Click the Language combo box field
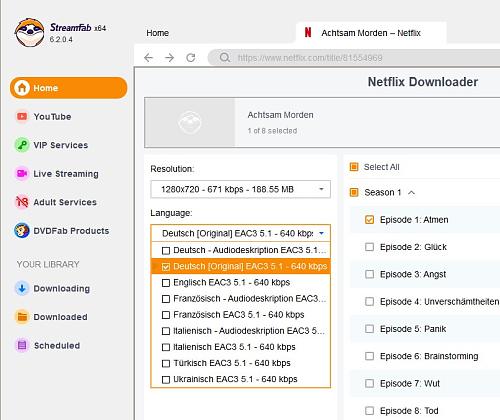The width and height of the screenshot is (500, 420). coord(240,233)
